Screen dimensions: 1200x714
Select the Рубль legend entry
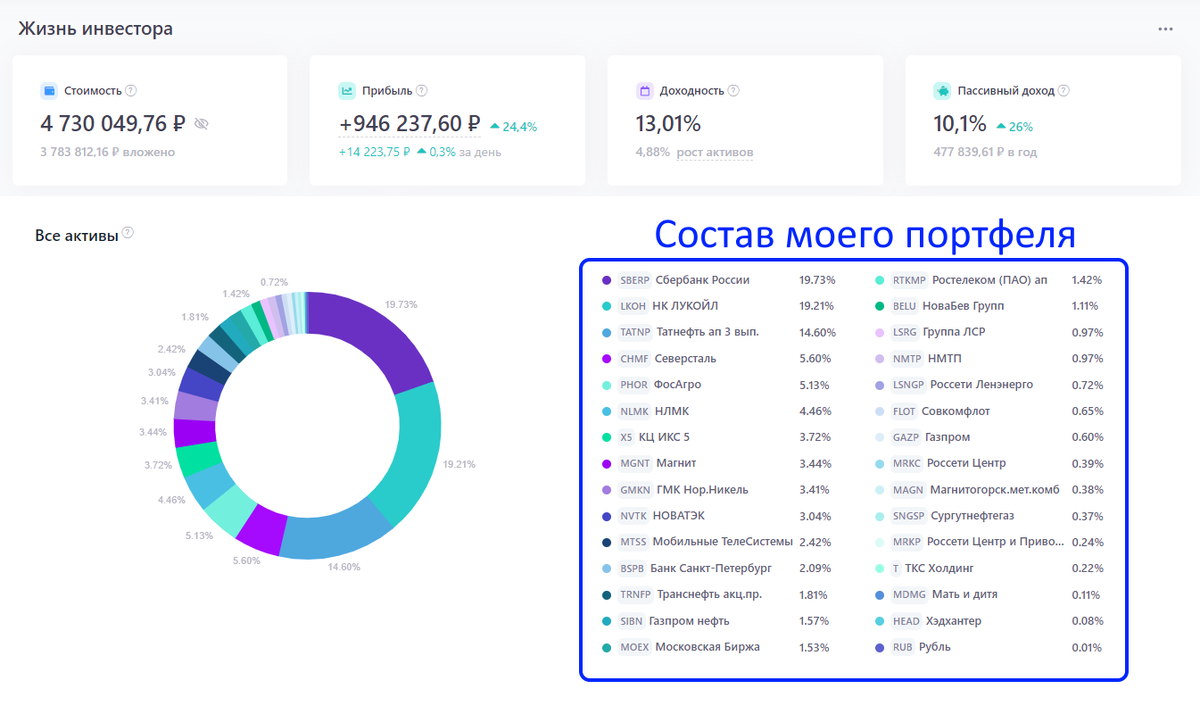pos(989,647)
